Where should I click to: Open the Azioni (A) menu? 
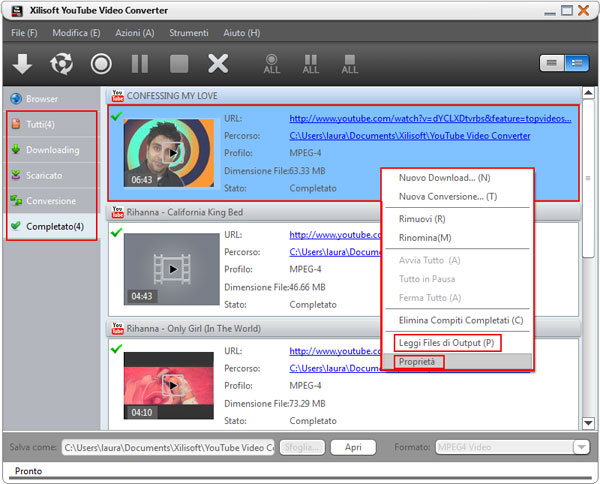(x=135, y=33)
